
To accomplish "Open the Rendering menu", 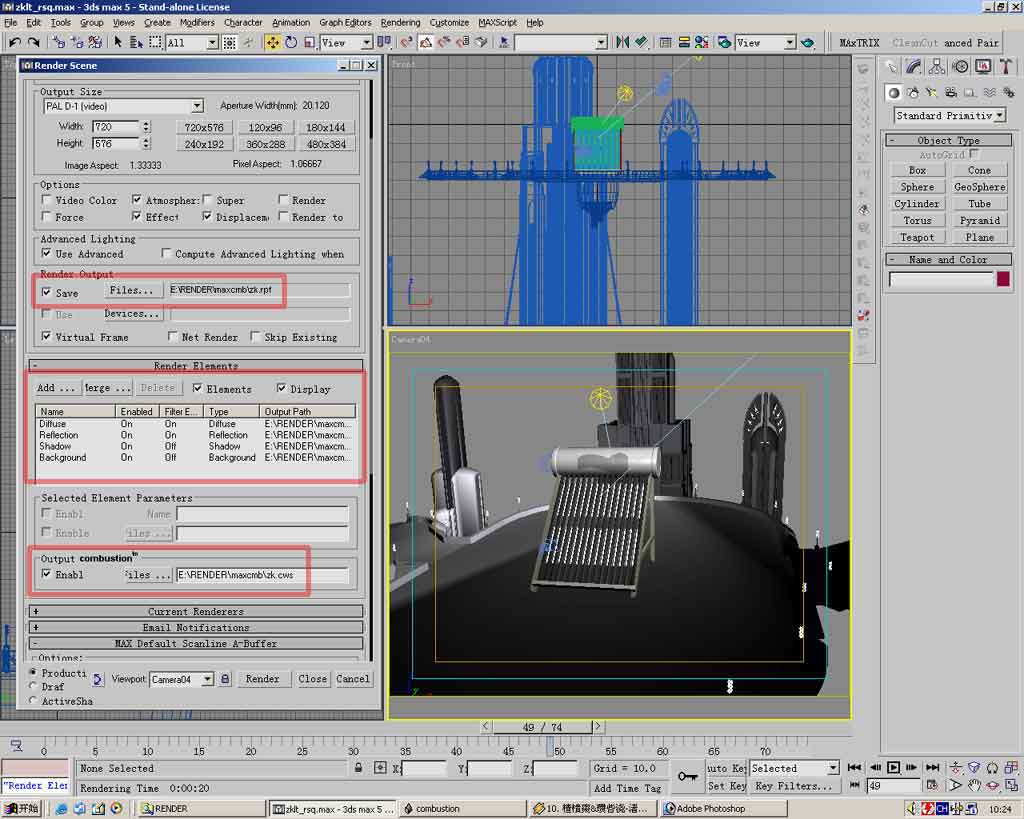I will (x=400, y=22).
